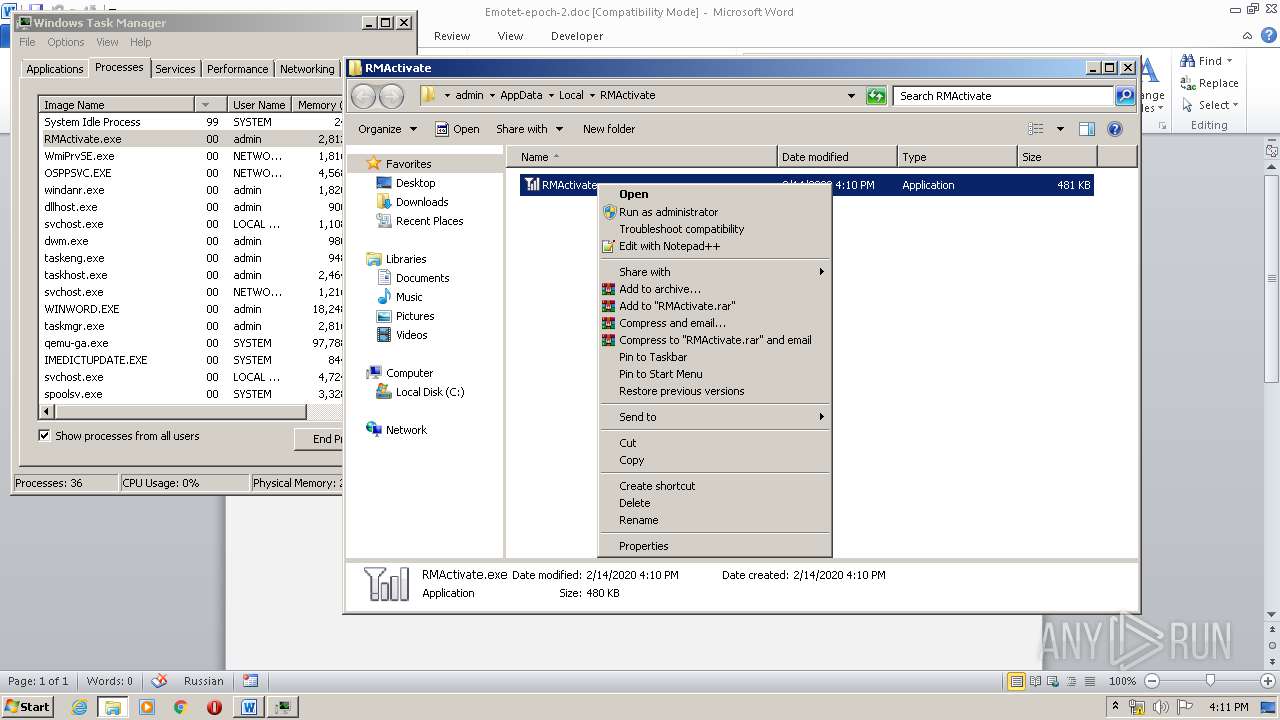
Task: Click the Search RMActivate input field
Action: (x=1003, y=96)
